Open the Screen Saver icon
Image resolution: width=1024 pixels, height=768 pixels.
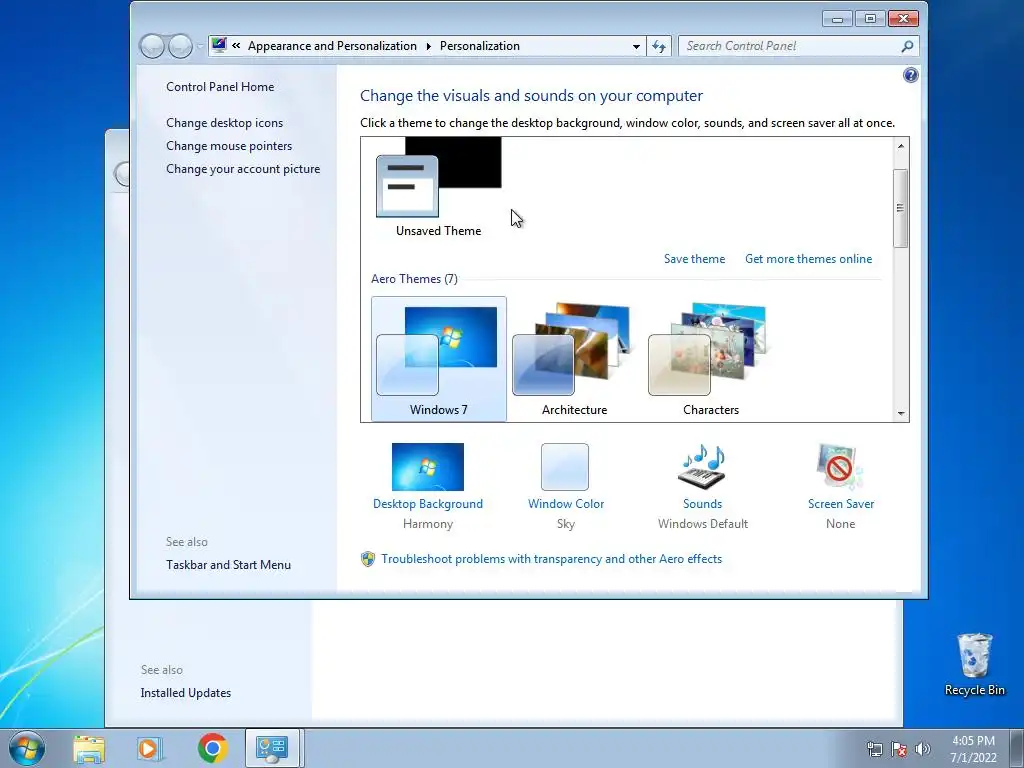click(x=840, y=467)
